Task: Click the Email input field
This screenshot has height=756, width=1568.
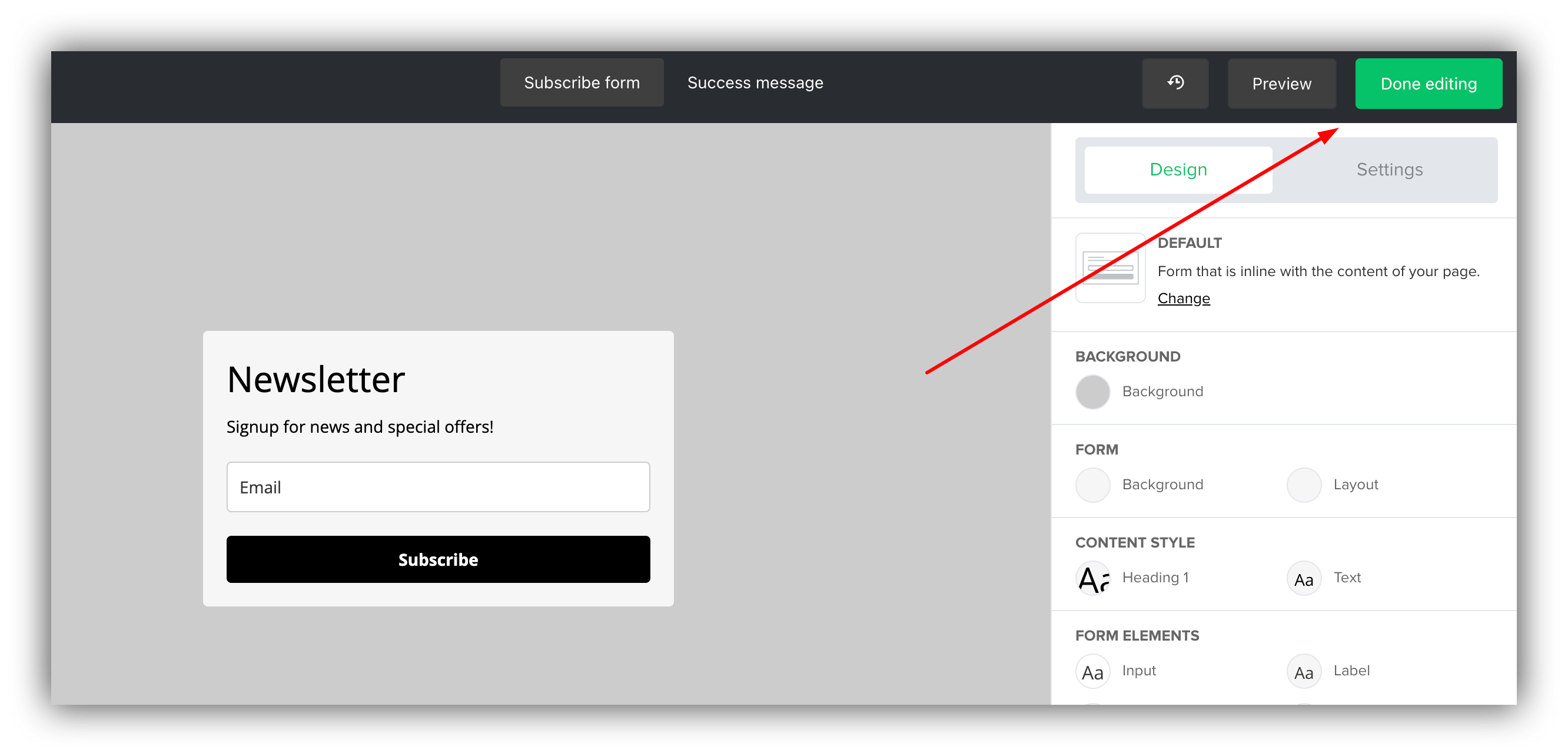Action: tap(438, 487)
